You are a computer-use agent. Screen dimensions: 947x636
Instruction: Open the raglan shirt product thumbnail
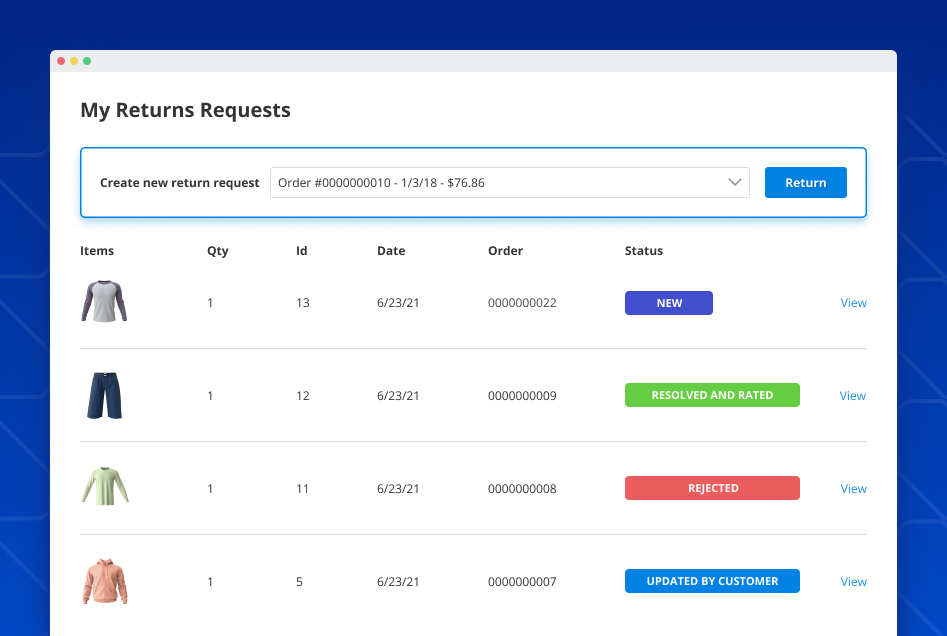point(104,302)
